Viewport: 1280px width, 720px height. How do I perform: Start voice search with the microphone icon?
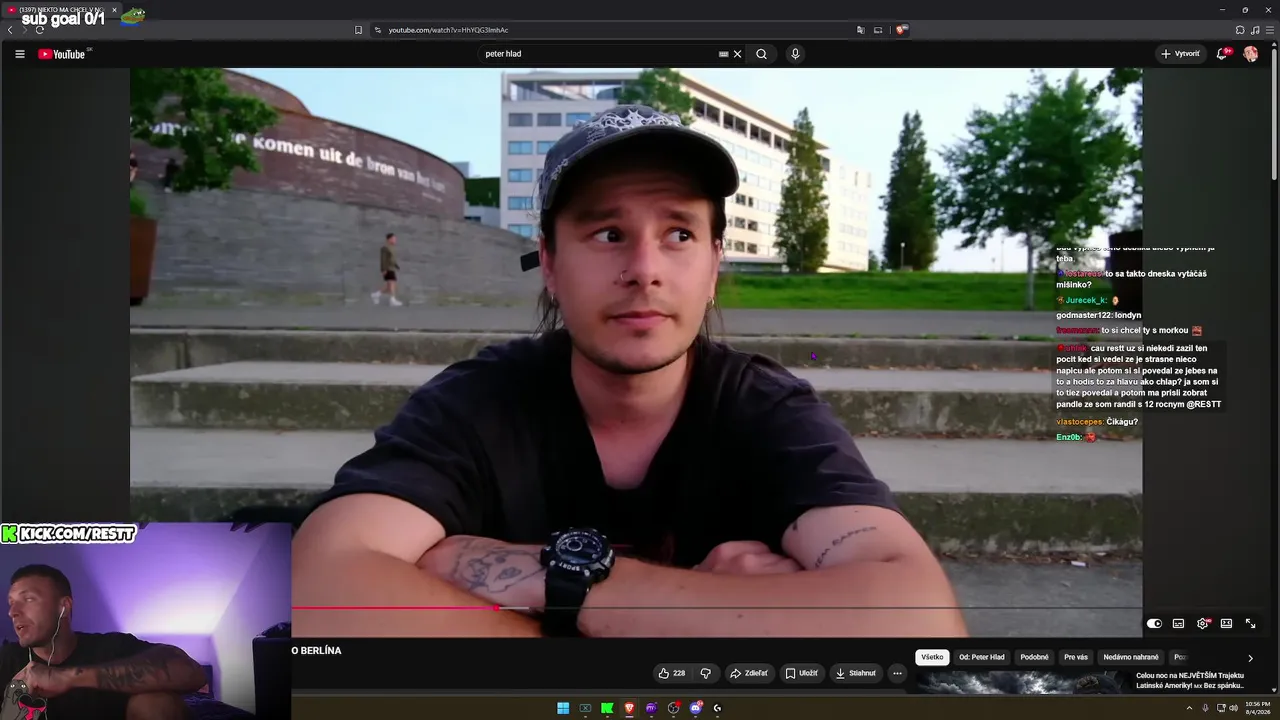pos(795,54)
